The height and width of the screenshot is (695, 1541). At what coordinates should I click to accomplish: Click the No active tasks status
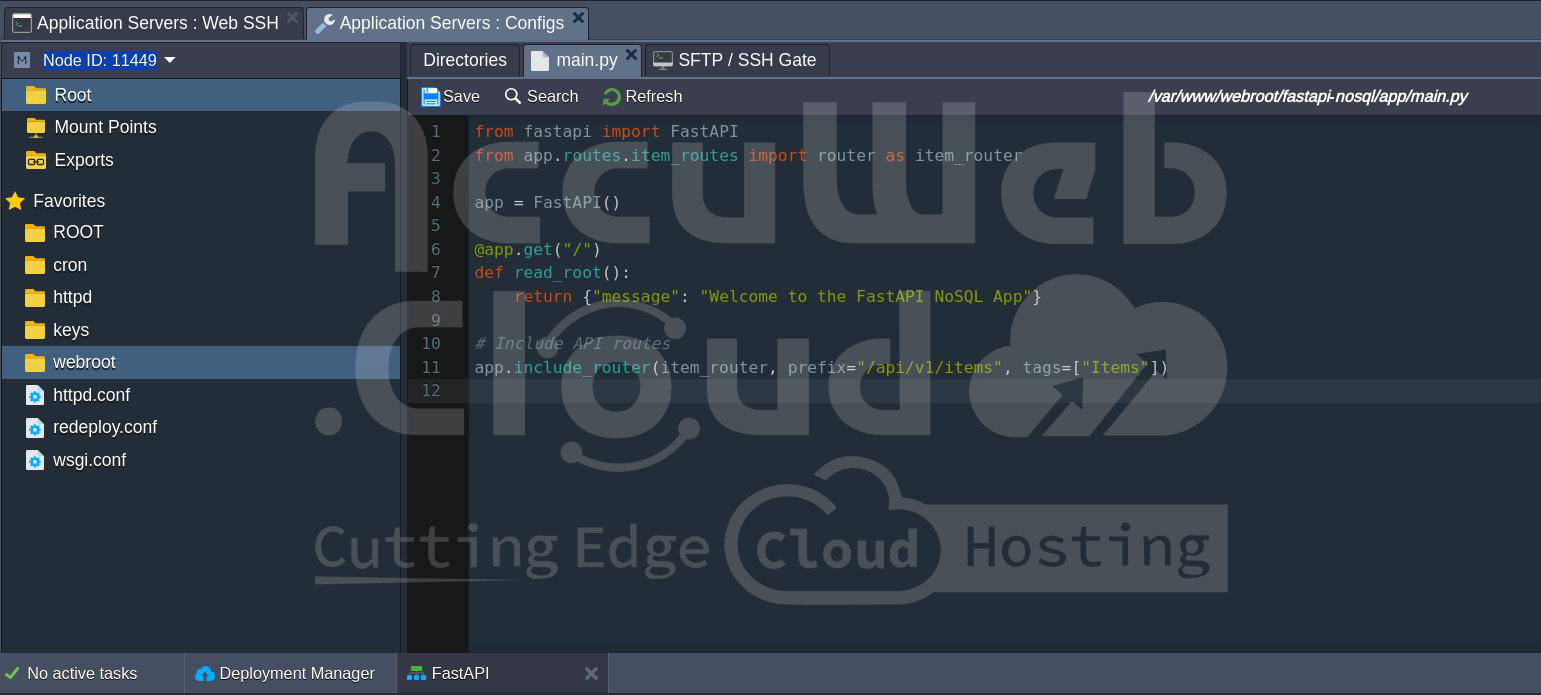click(x=82, y=674)
